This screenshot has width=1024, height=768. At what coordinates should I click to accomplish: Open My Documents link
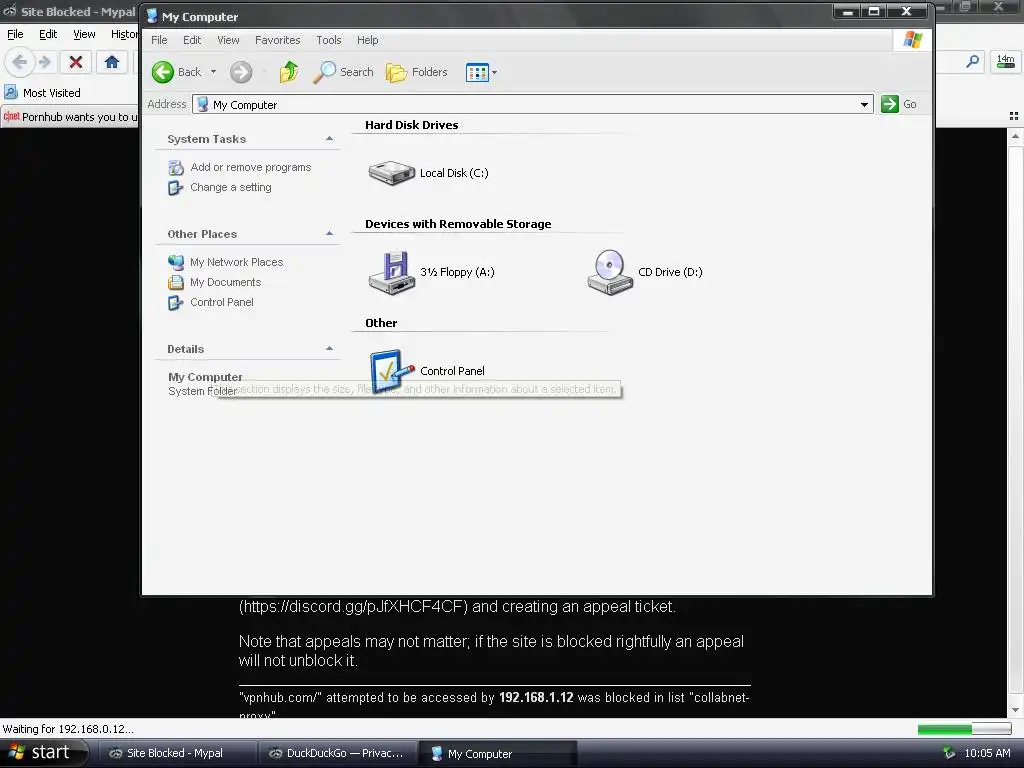click(225, 282)
